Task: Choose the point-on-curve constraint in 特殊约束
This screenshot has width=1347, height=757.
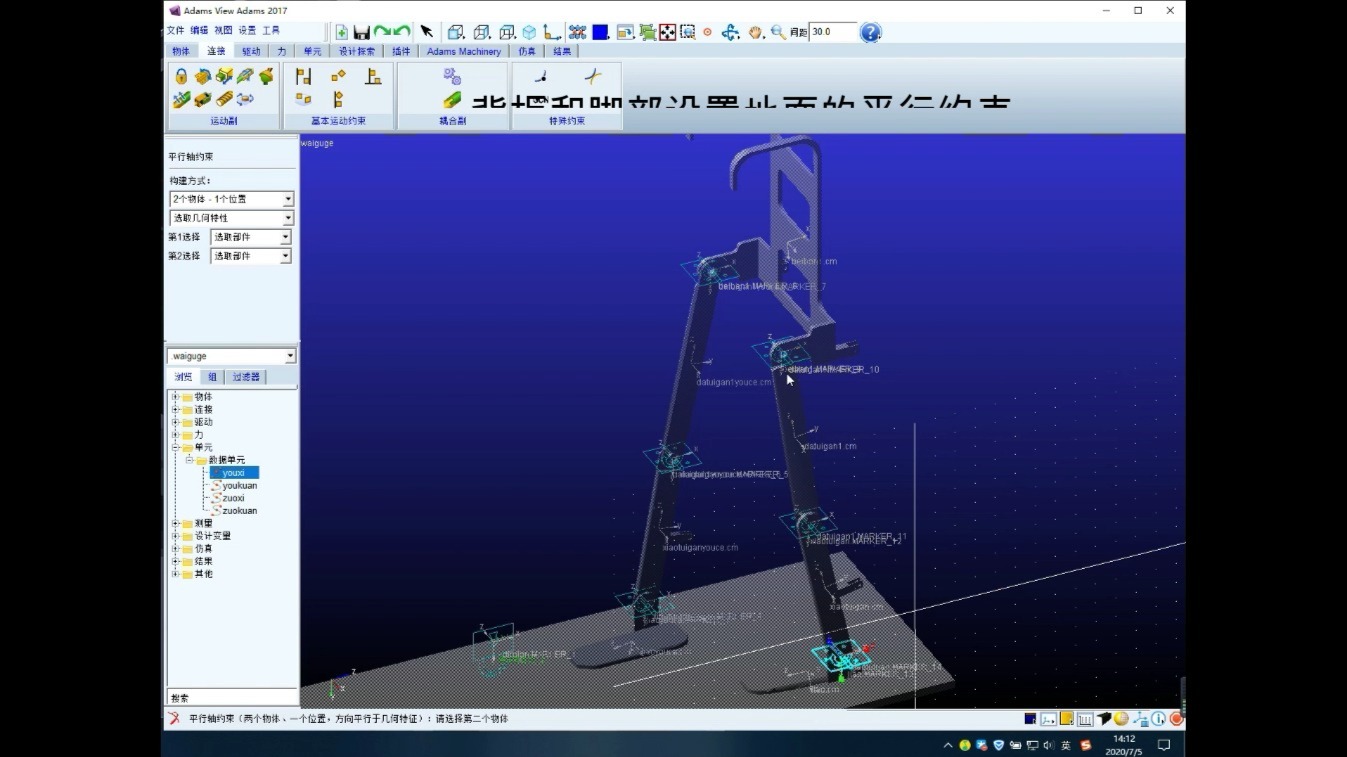Action: pyautogui.click(x=541, y=76)
